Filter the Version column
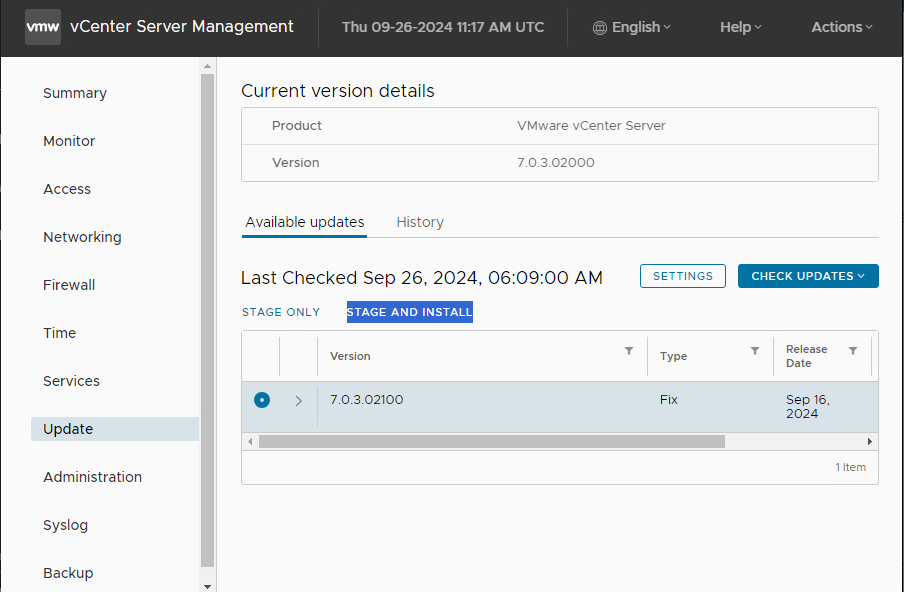The height and width of the screenshot is (592, 904). pyautogui.click(x=629, y=351)
